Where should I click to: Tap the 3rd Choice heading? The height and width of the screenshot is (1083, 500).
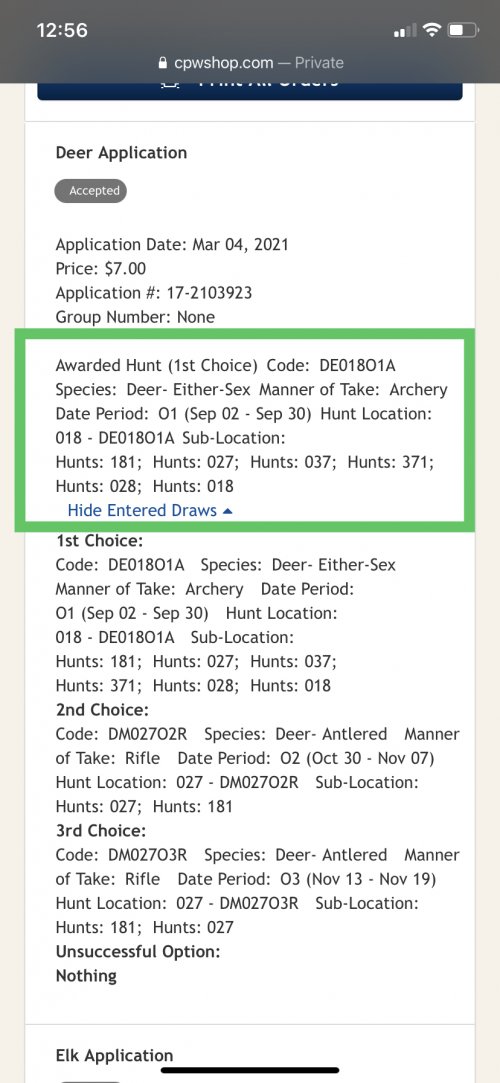(x=101, y=831)
